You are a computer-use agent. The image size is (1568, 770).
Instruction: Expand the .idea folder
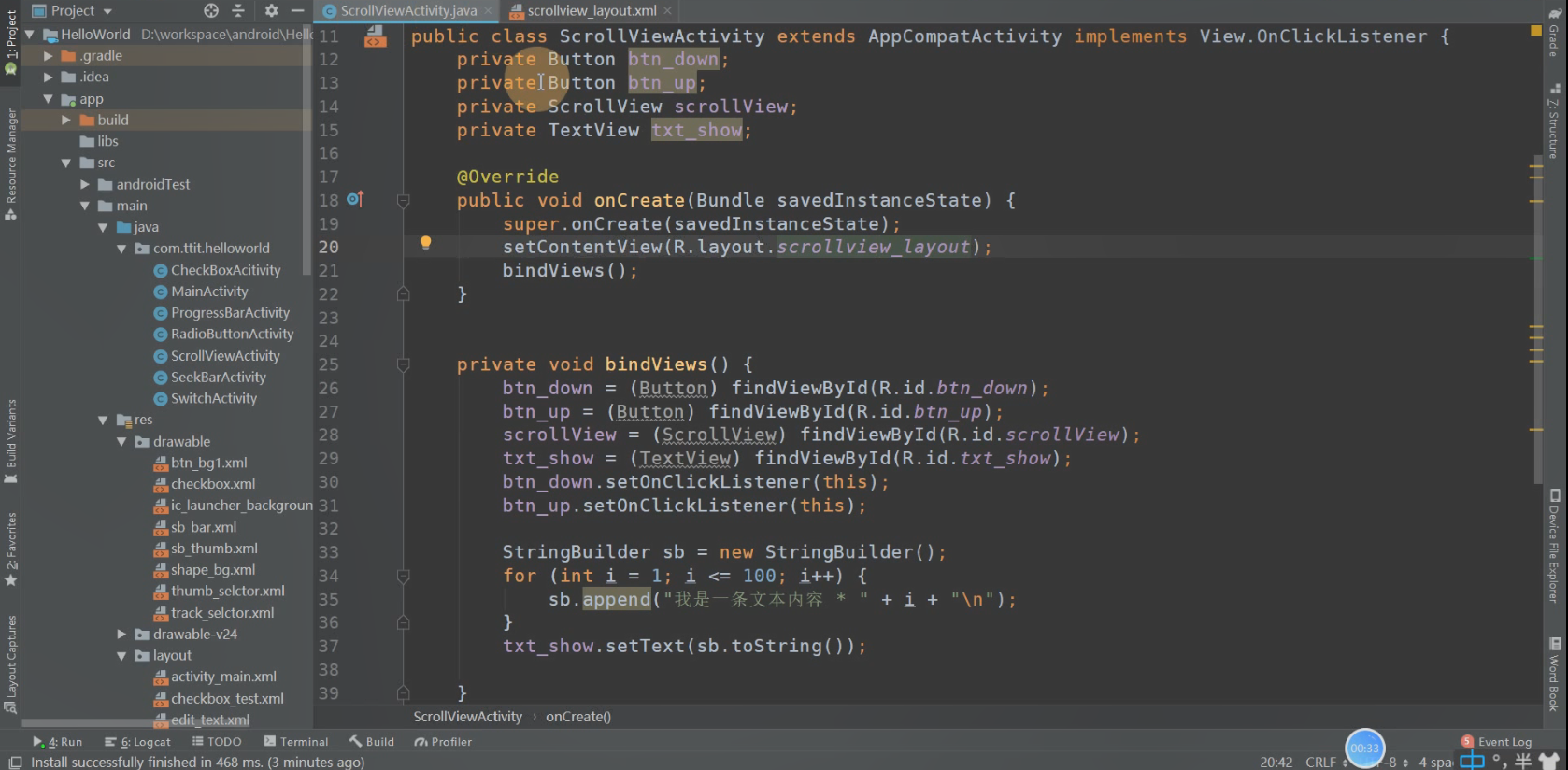tap(49, 77)
